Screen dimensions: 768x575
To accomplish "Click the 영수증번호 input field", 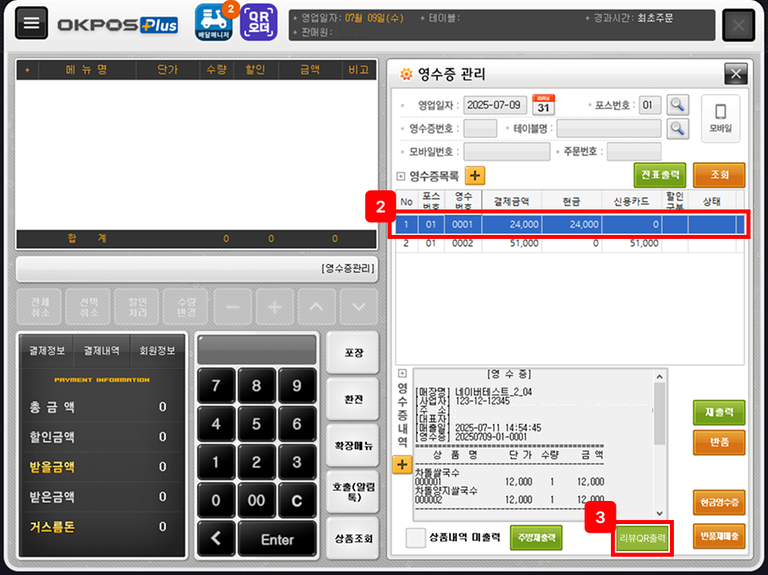I will (x=480, y=128).
